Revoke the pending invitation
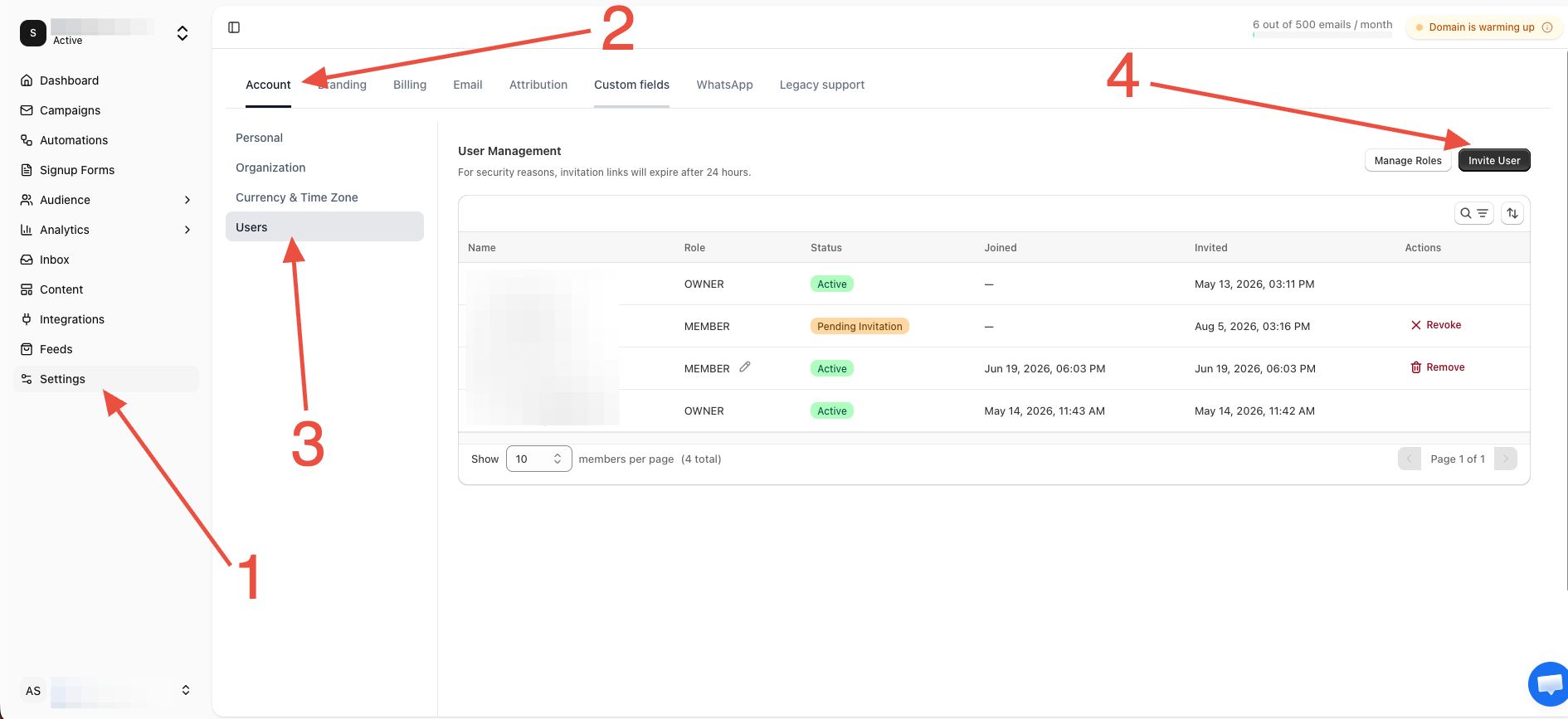This screenshot has height=719, width=1568. point(1436,325)
